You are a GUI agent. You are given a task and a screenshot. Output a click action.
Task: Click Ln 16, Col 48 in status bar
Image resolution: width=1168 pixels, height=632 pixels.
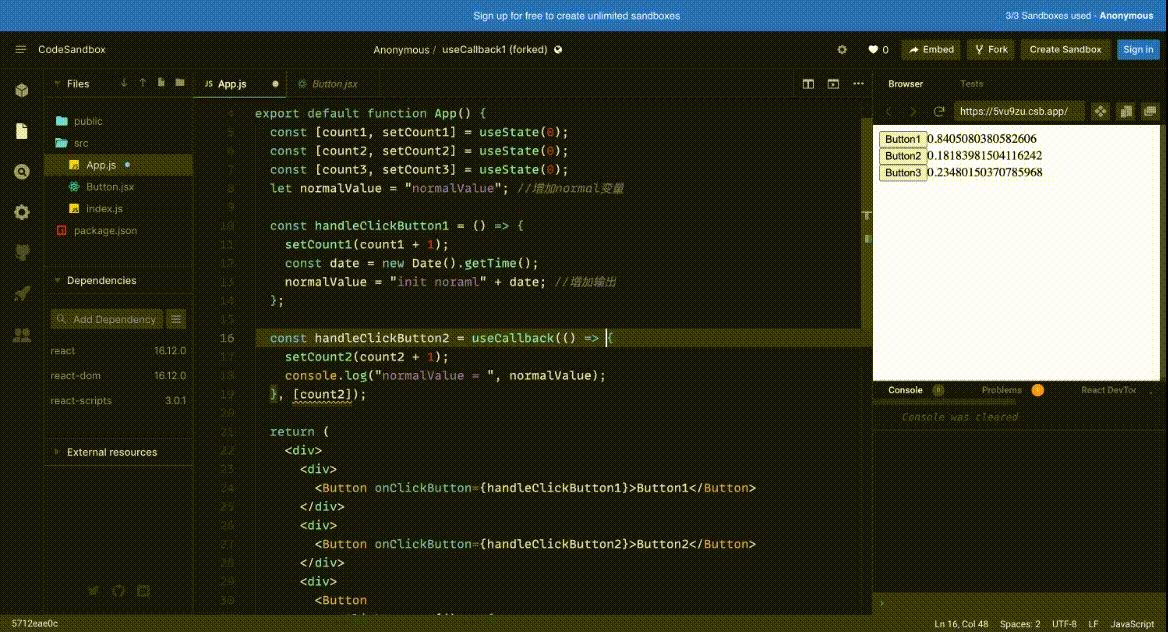(961, 624)
